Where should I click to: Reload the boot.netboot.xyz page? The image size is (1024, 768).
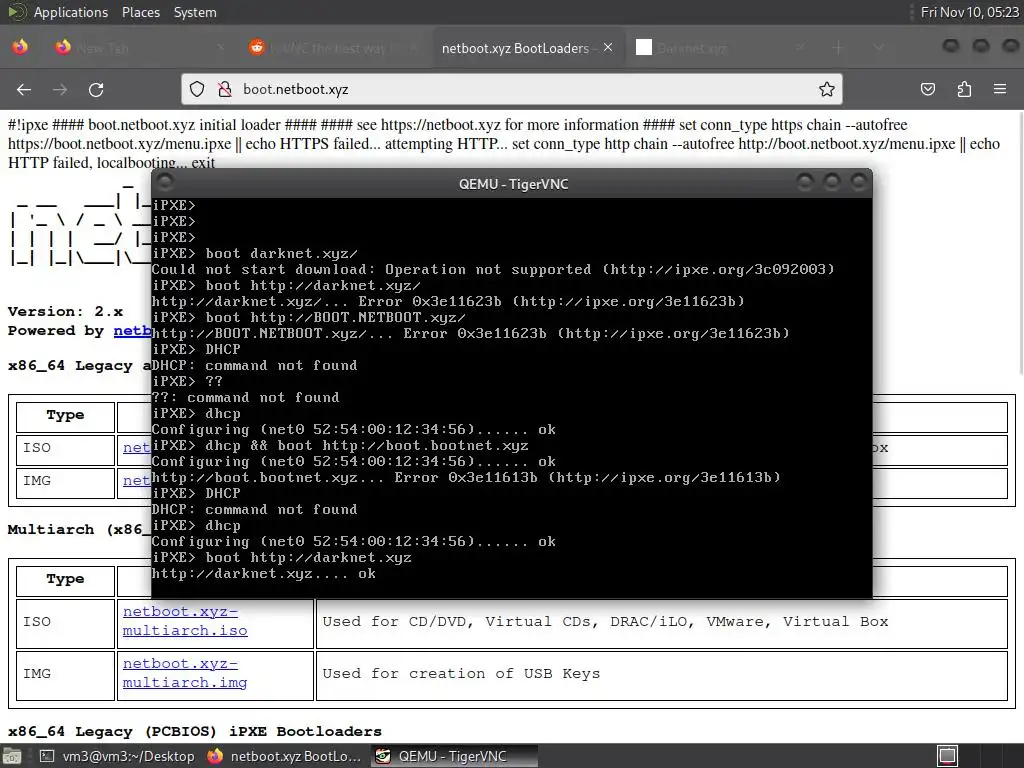tap(96, 89)
